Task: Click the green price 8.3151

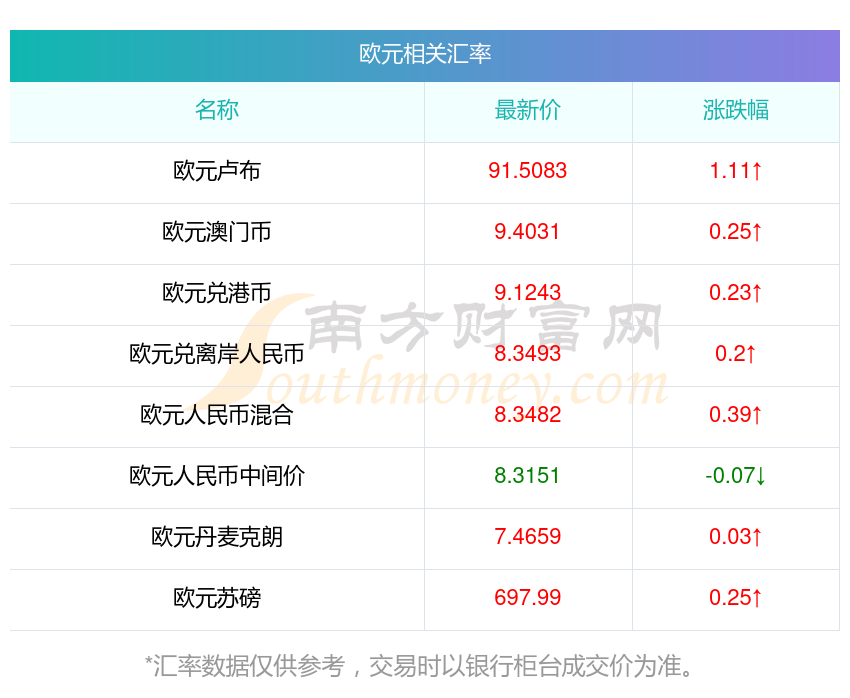Action: (x=527, y=476)
